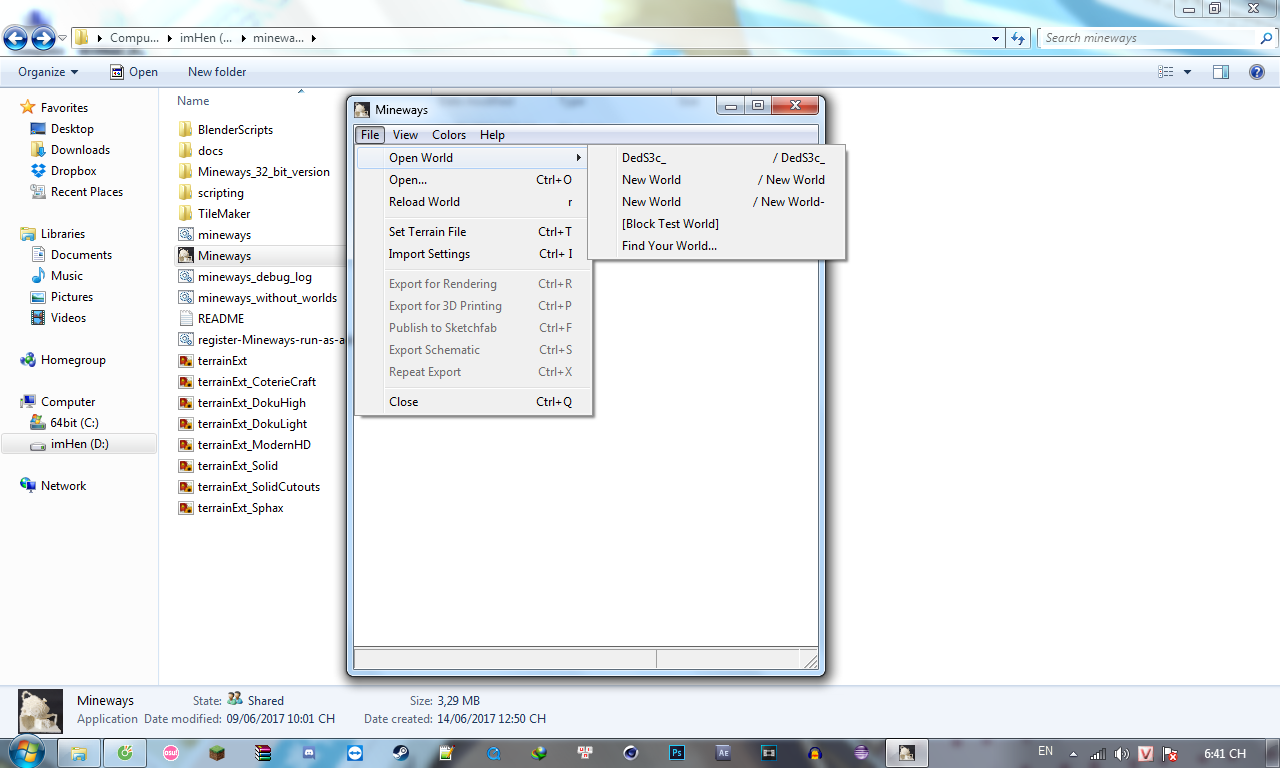Click the Open toolbar button
The image size is (1280, 768).
point(134,72)
